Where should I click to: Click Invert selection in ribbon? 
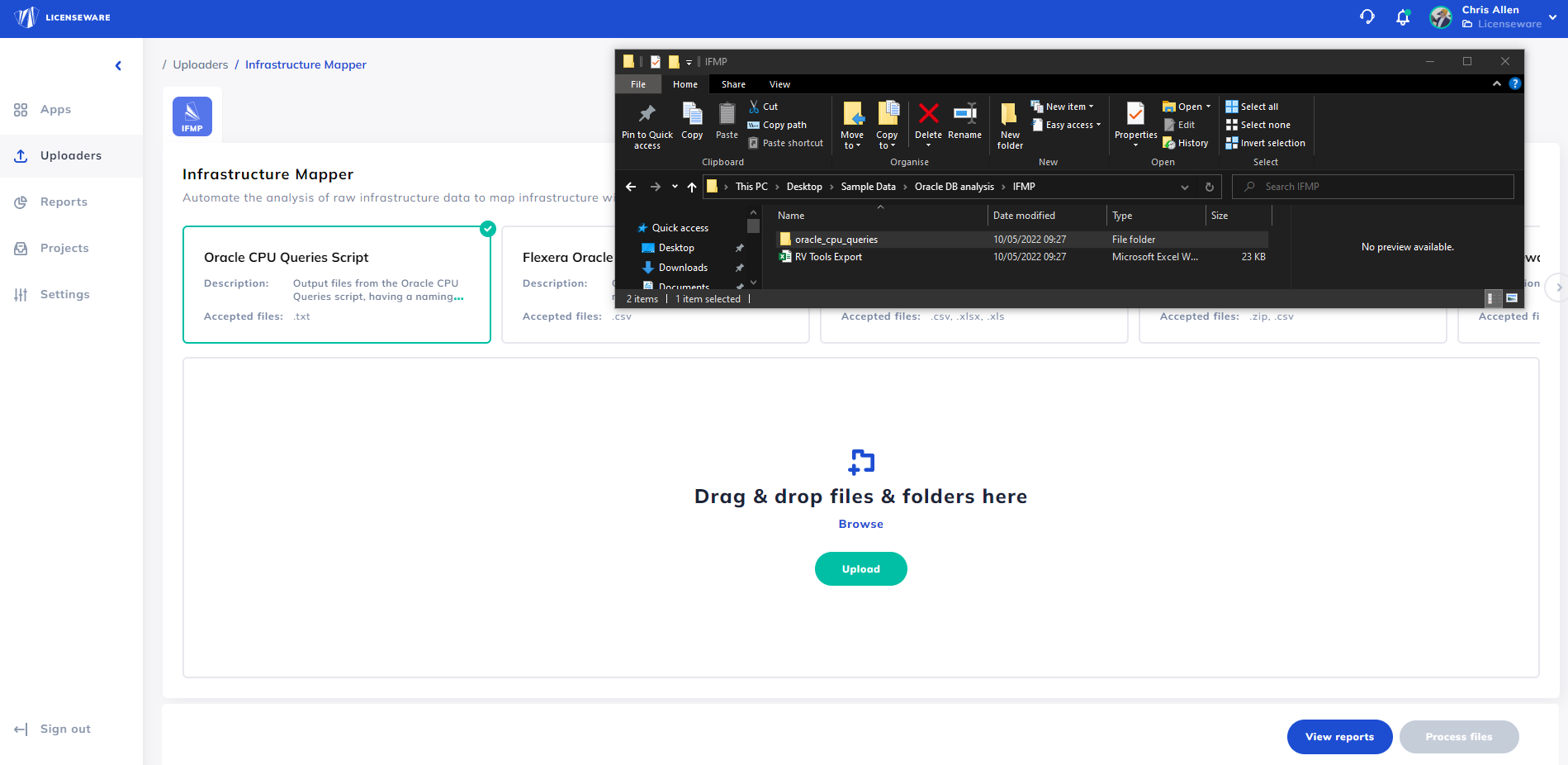pyautogui.click(x=1265, y=143)
